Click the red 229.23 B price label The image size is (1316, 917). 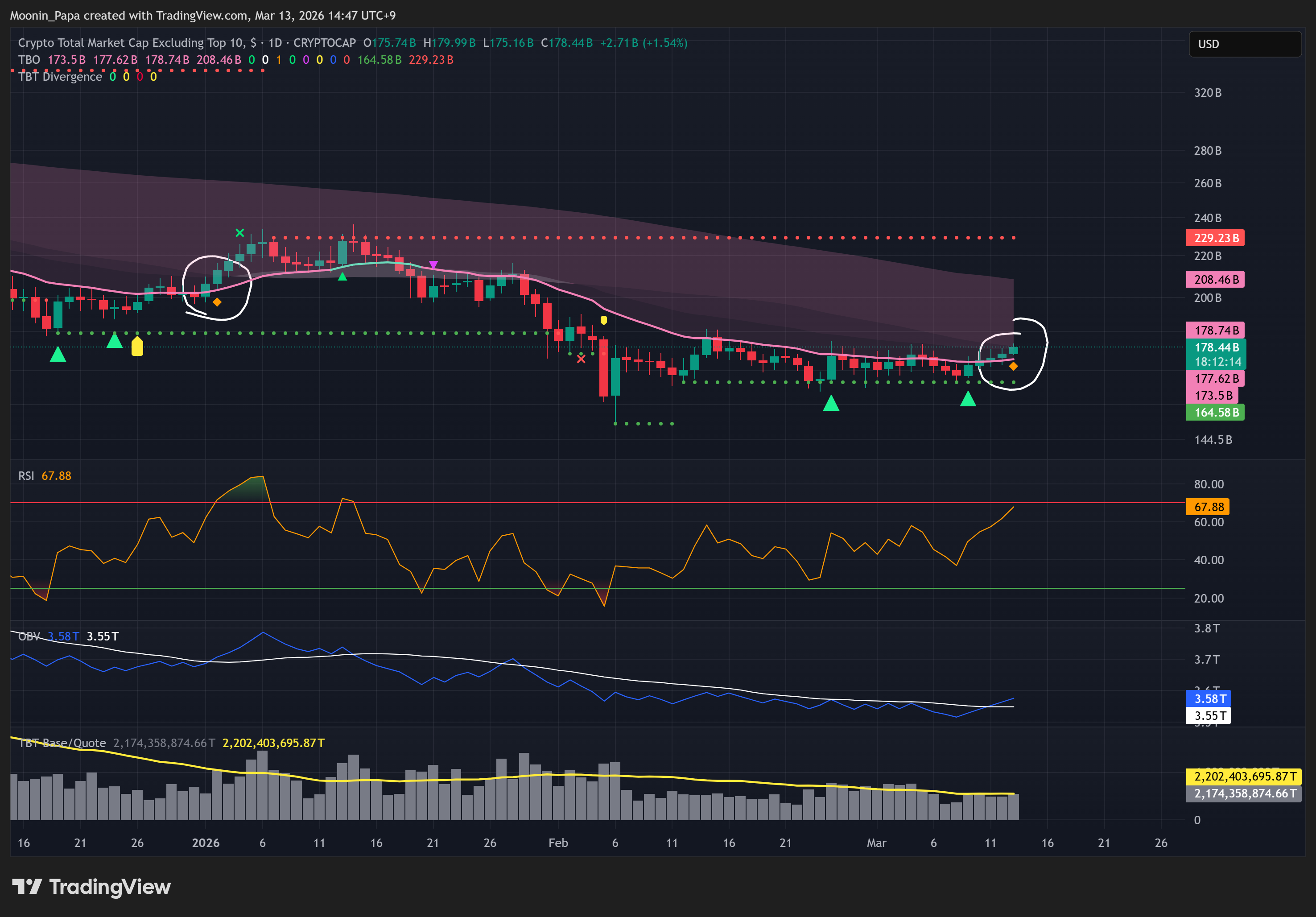click(x=1215, y=238)
